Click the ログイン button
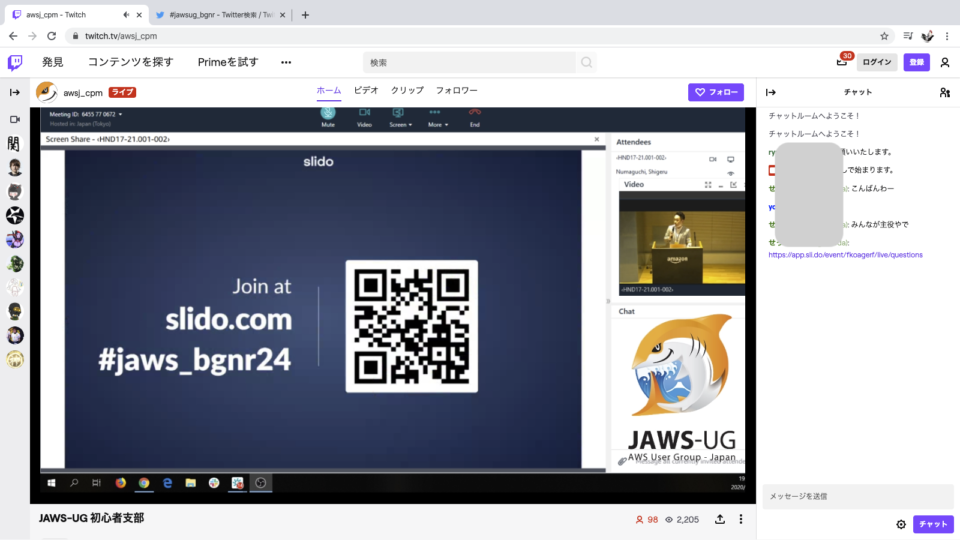The image size is (960, 540). pyautogui.click(x=877, y=62)
